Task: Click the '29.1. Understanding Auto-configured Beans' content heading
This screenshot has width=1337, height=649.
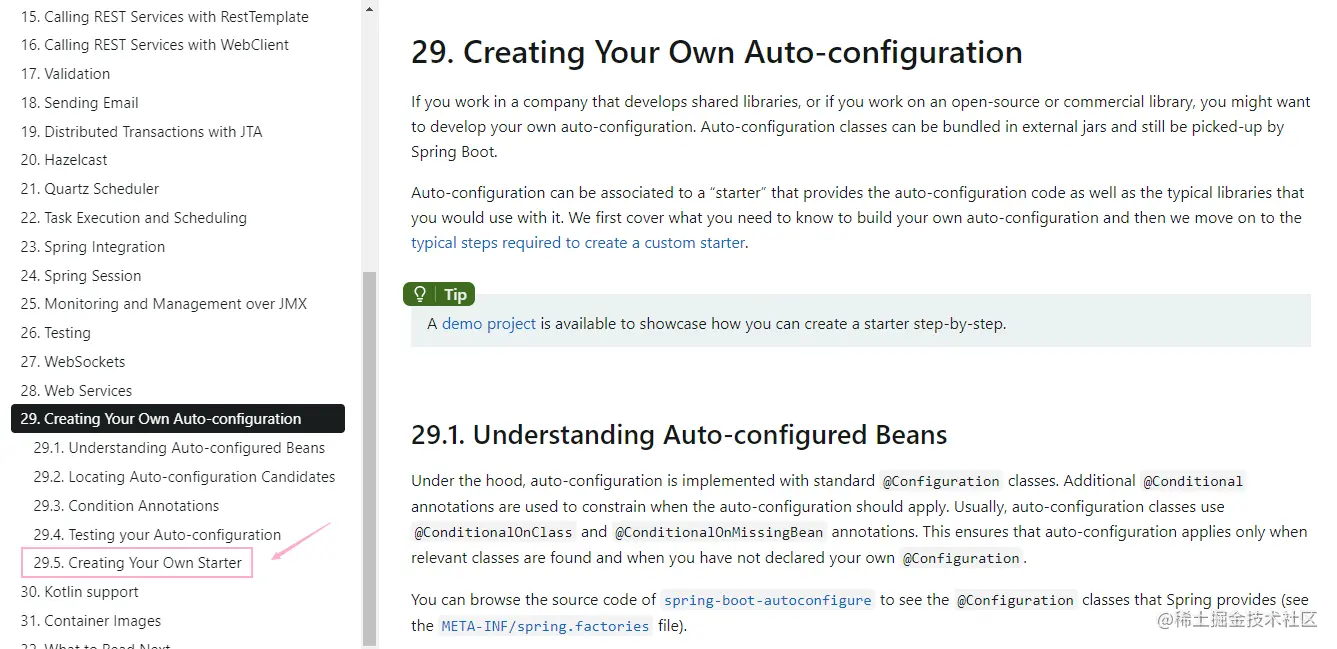Action: (679, 435)
